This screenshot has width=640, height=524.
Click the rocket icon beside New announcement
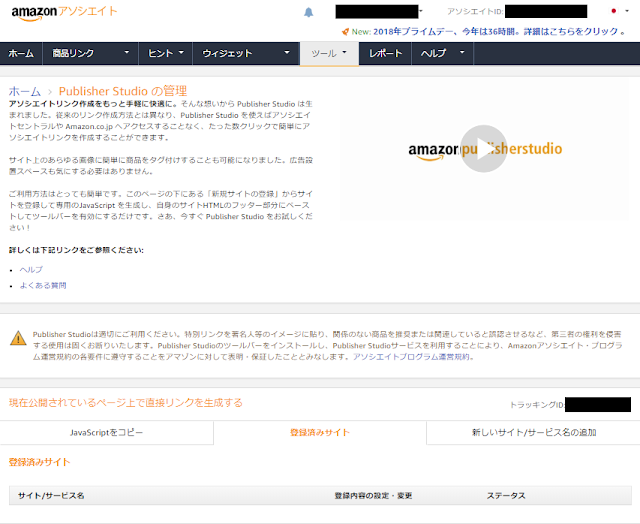pyautogui.click(x=345, y=31)
